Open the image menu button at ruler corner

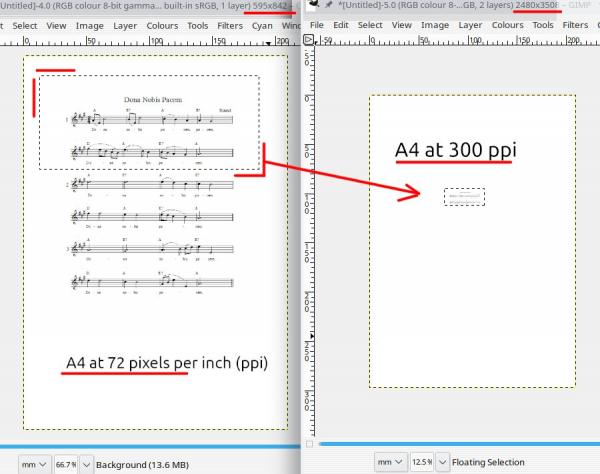(308, 39)
